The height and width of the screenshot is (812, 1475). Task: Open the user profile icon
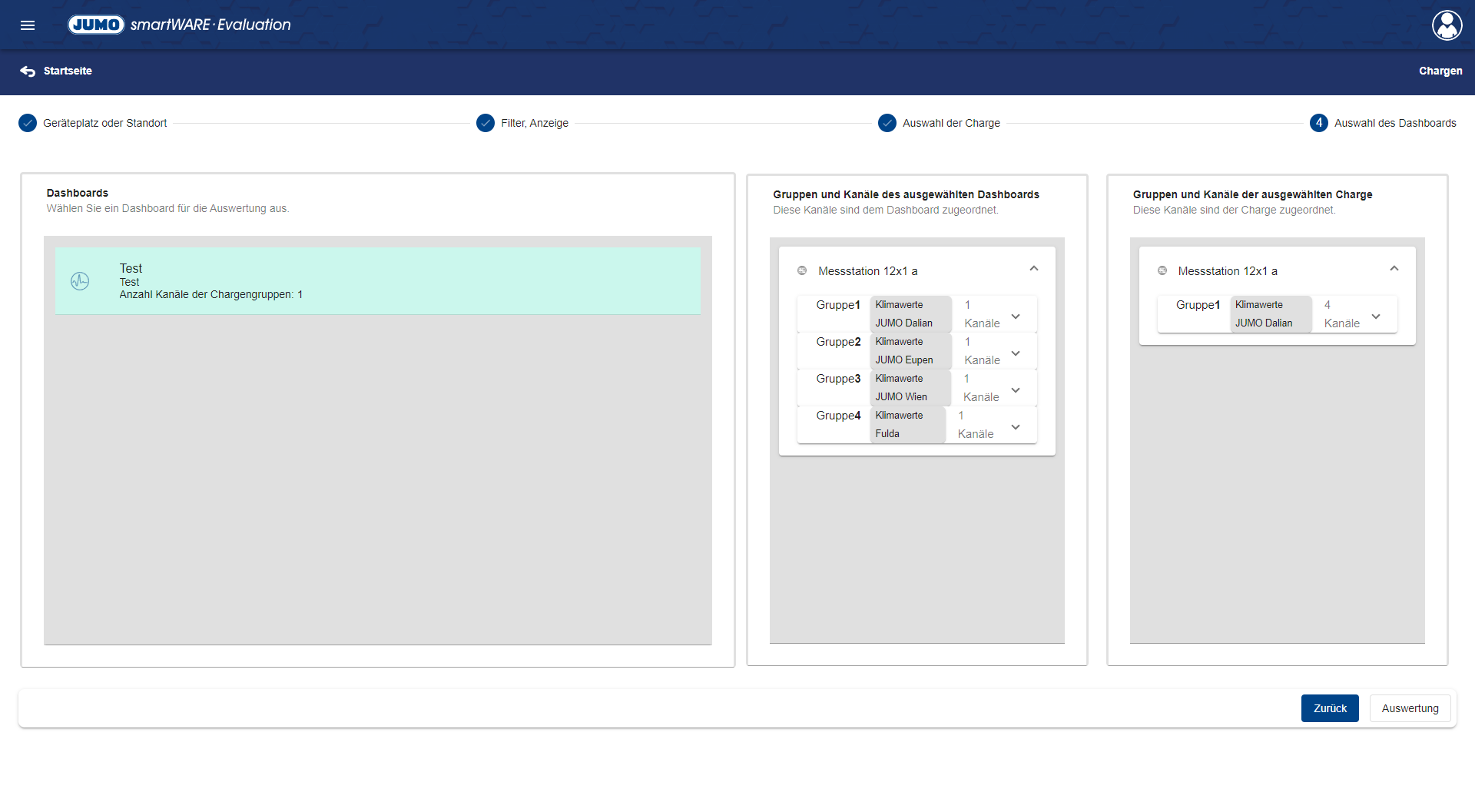point(1447,25)
